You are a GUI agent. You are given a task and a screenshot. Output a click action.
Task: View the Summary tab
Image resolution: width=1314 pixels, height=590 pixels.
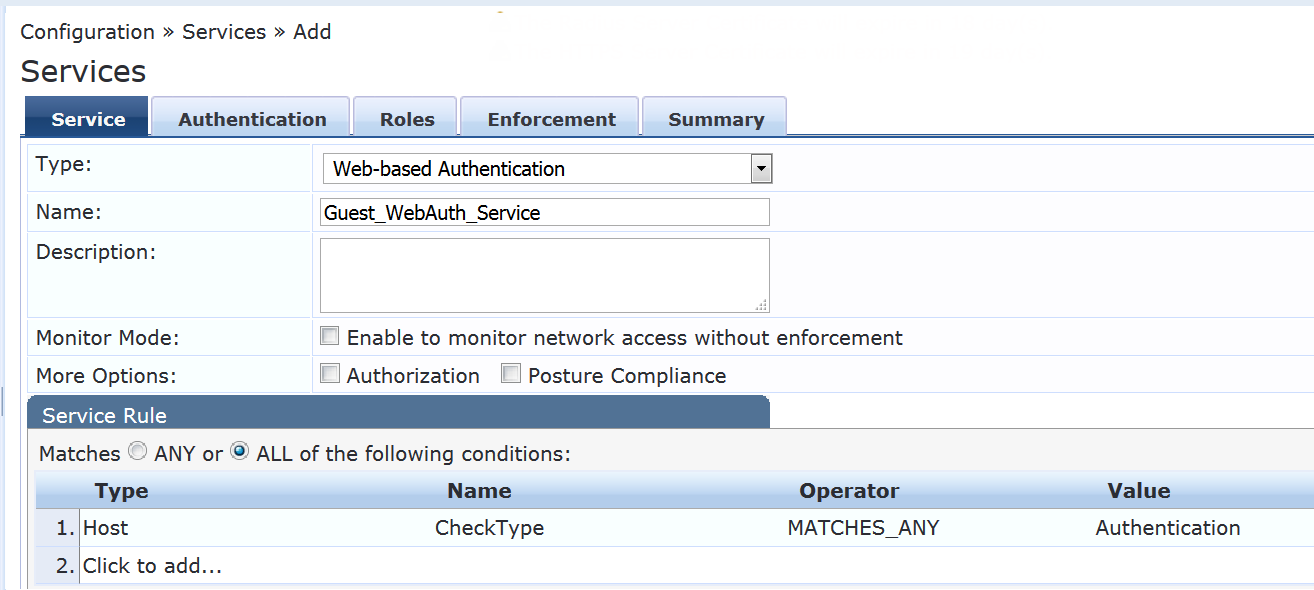point(716,119)
